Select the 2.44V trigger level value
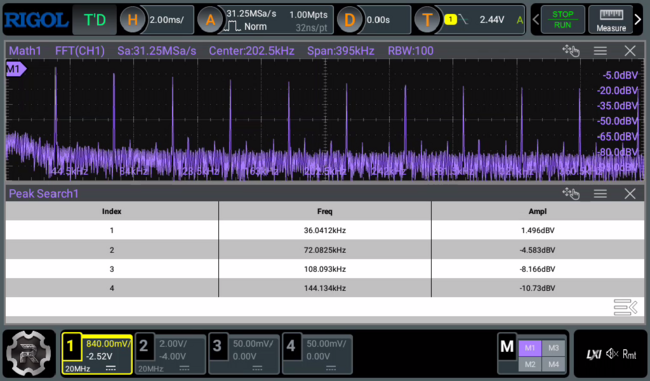 click(x=492, y=19)
